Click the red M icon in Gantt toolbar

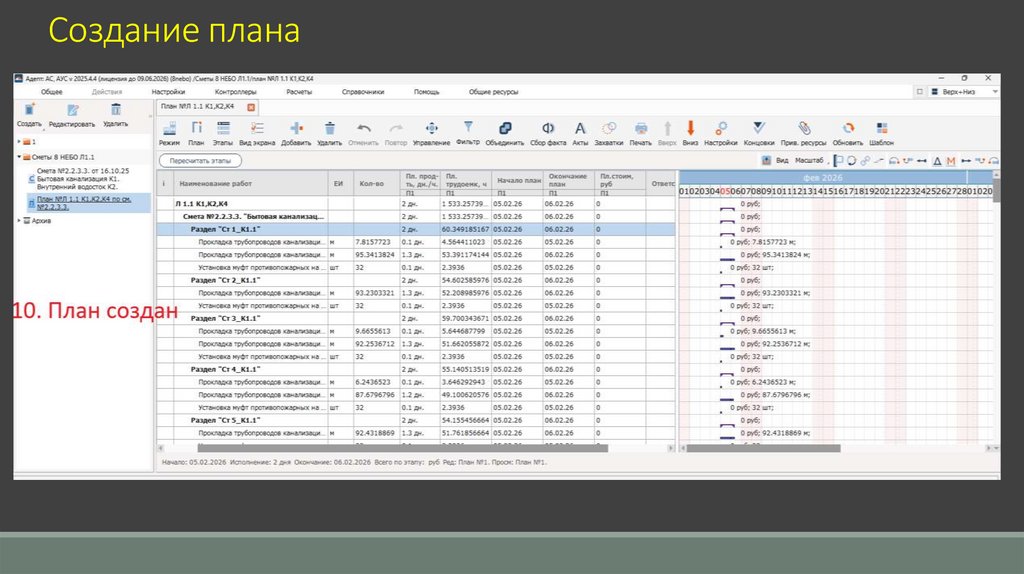coord(951,161)
